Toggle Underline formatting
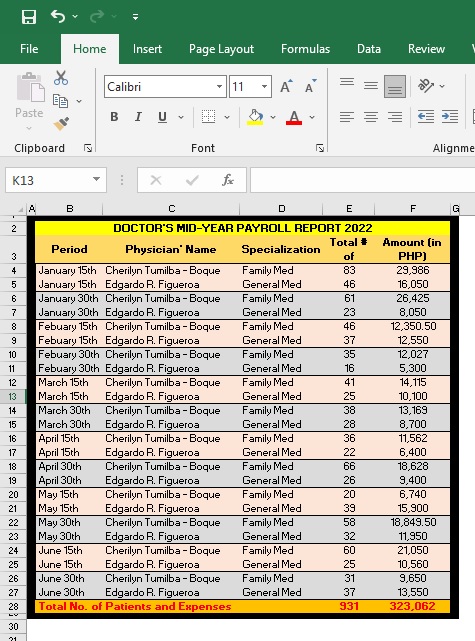This screenshot has width=475, height=641. click(162, 117)
